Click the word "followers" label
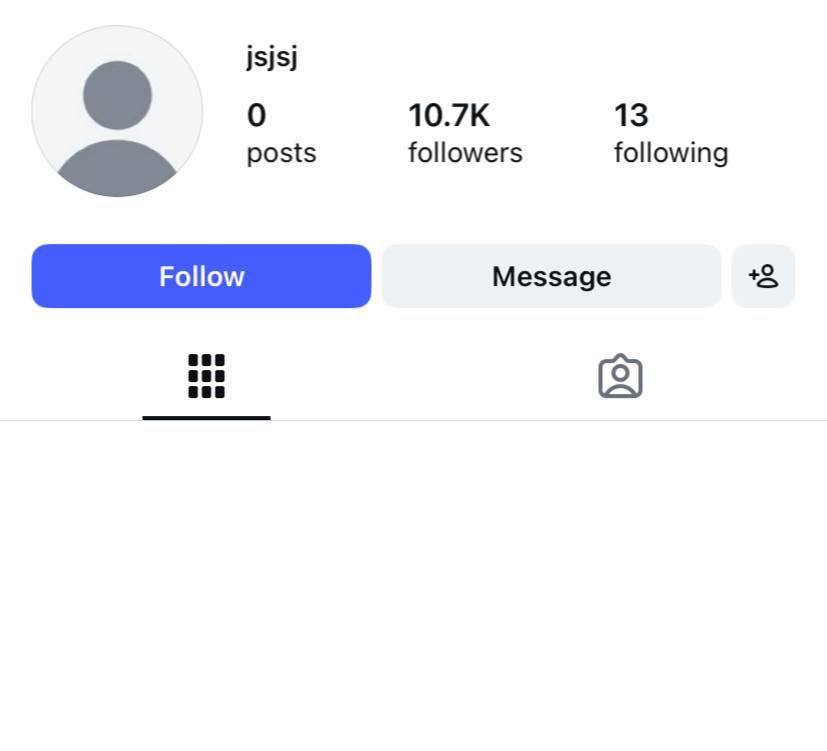The height and width of the screenshot is (751, 827). [x=465, y=153]
